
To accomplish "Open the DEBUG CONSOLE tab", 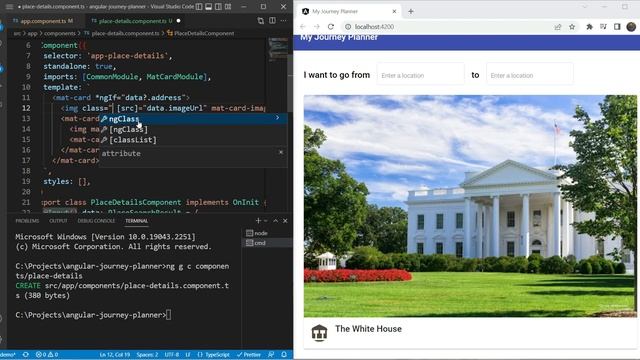I will tap(96, 221).
